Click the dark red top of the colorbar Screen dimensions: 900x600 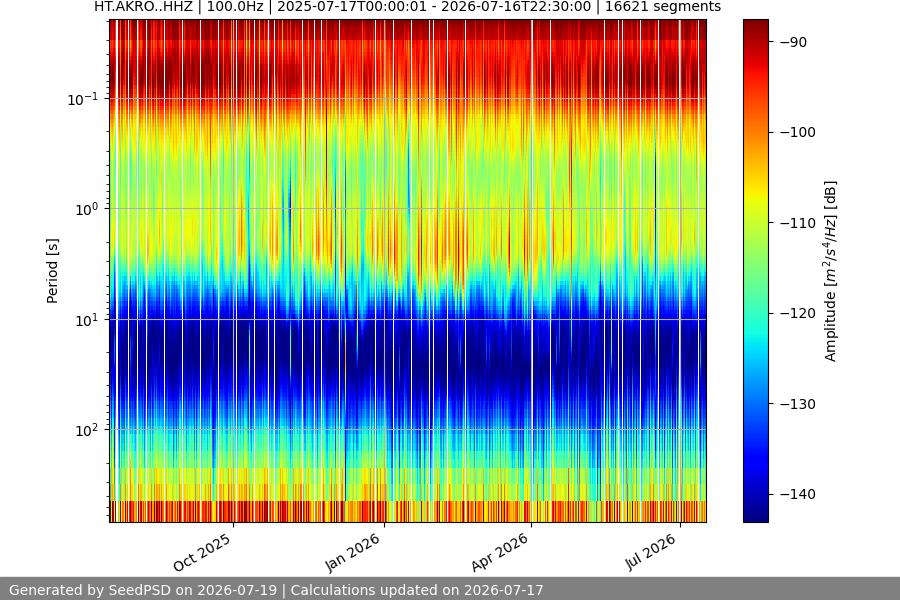tap(755, 26)
